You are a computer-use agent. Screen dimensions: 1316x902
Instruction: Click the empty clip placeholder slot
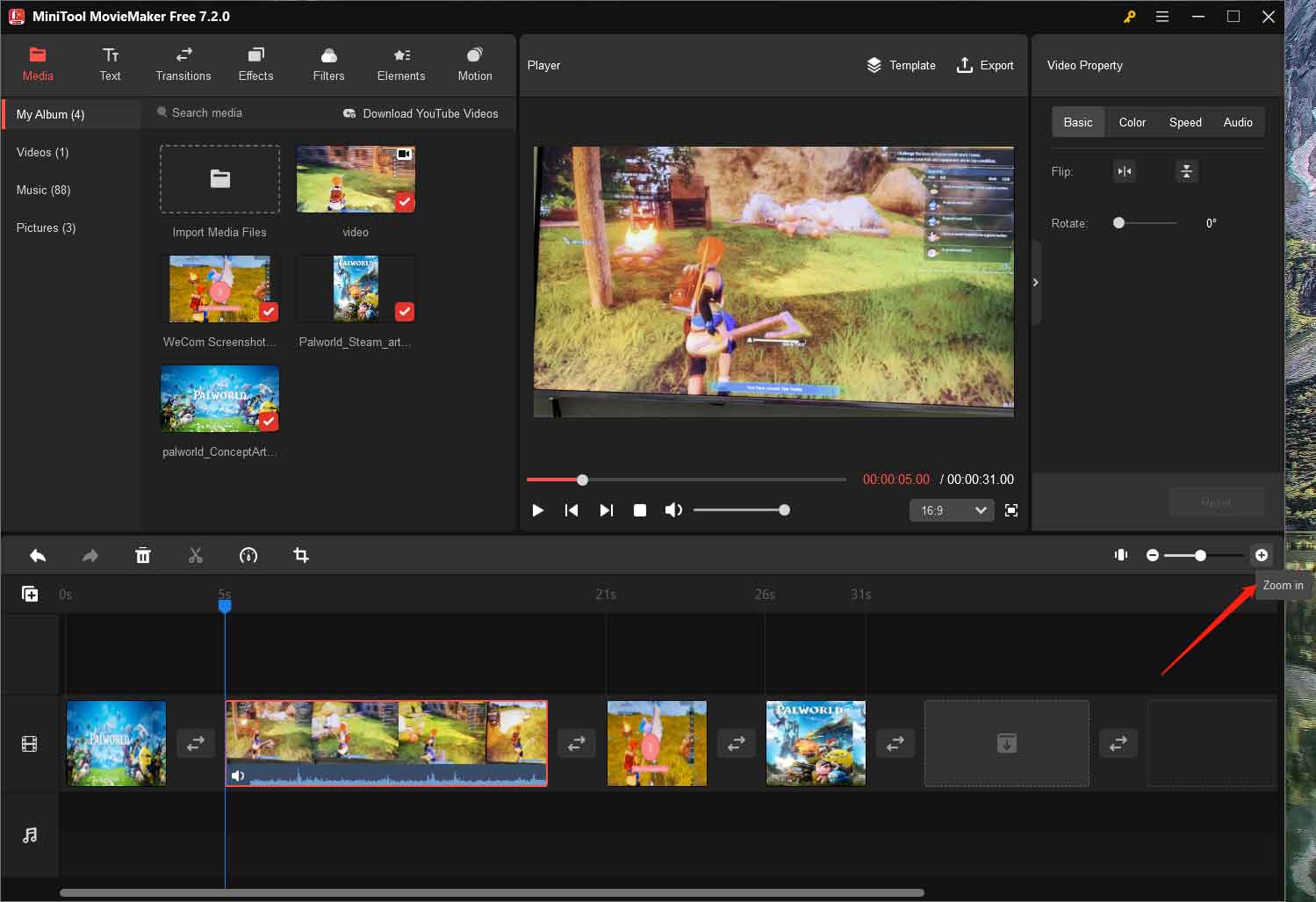pyautogui.click(x=1007, y=743)
